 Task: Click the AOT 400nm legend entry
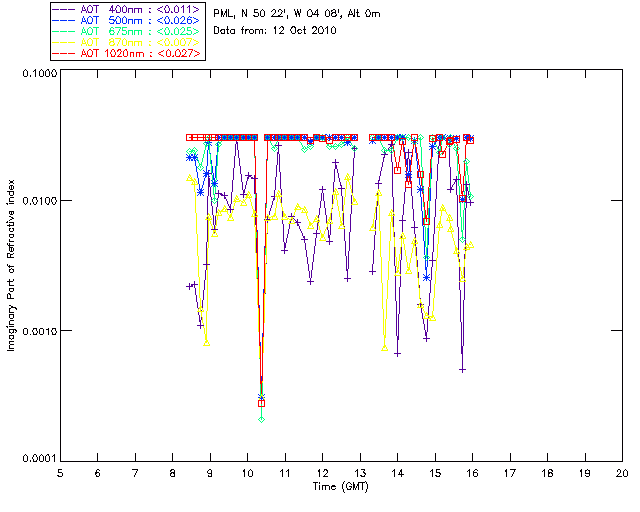127,9
